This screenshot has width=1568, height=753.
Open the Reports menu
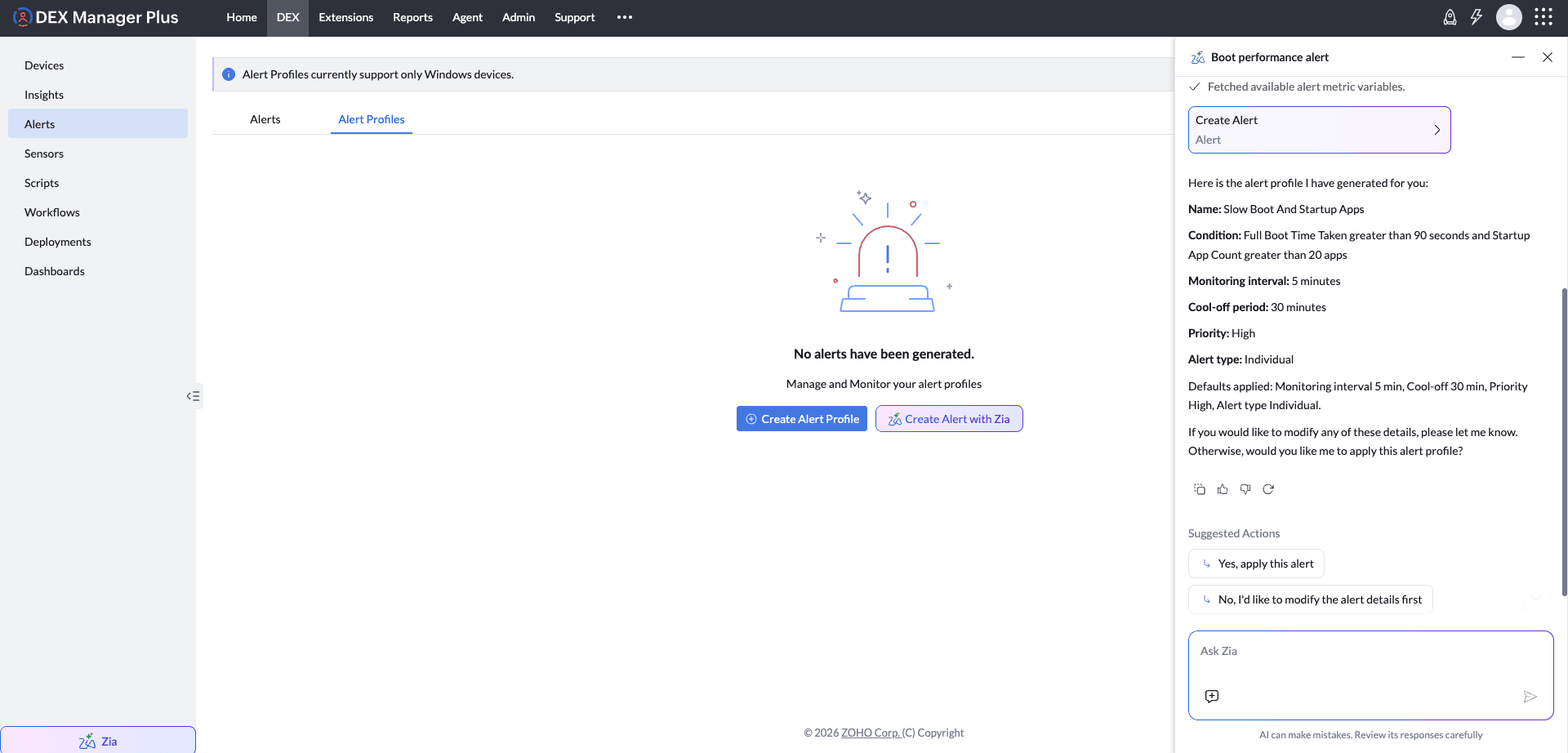pos(412,17)
